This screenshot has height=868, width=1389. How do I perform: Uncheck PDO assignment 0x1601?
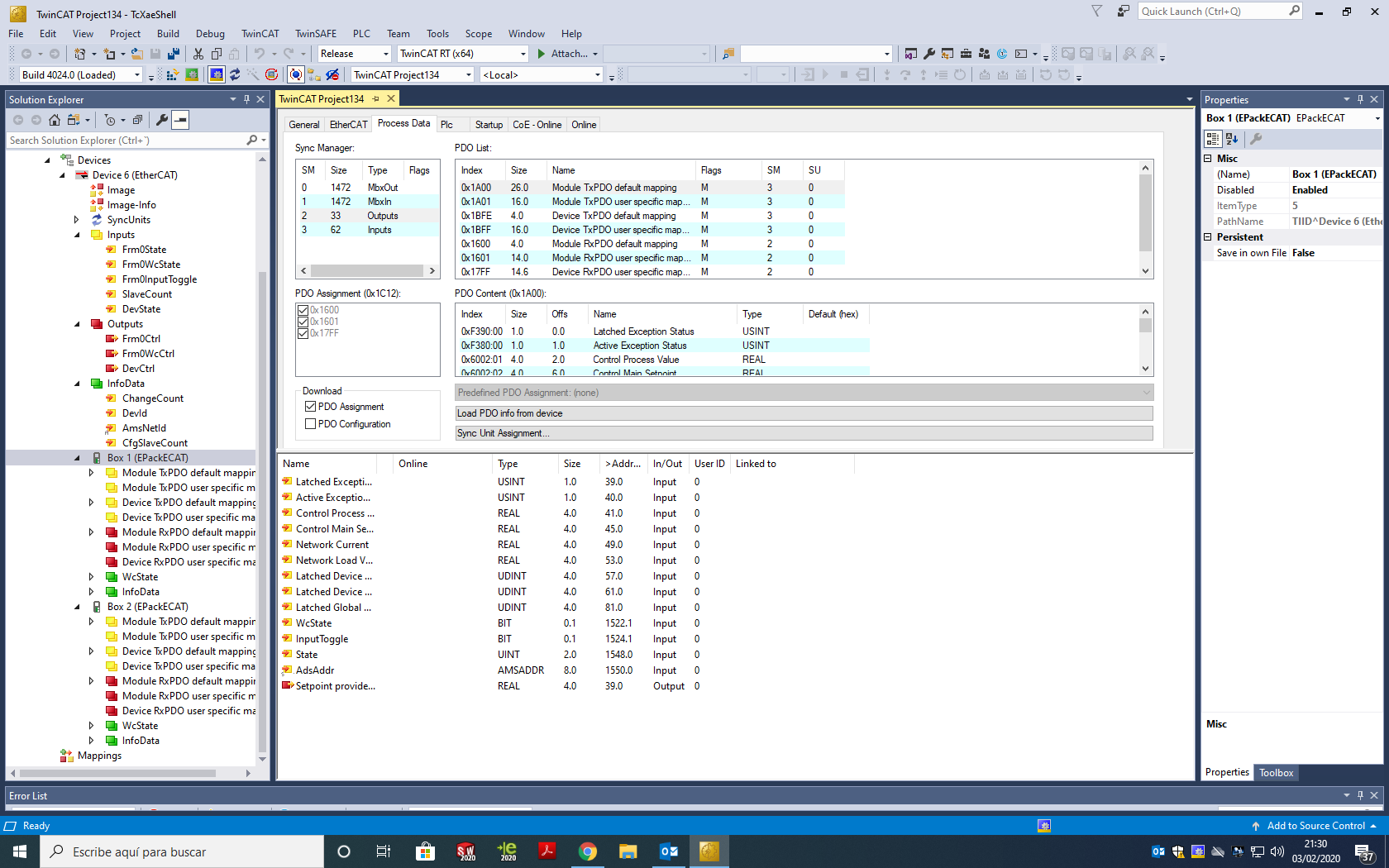(x=303, y=322)
